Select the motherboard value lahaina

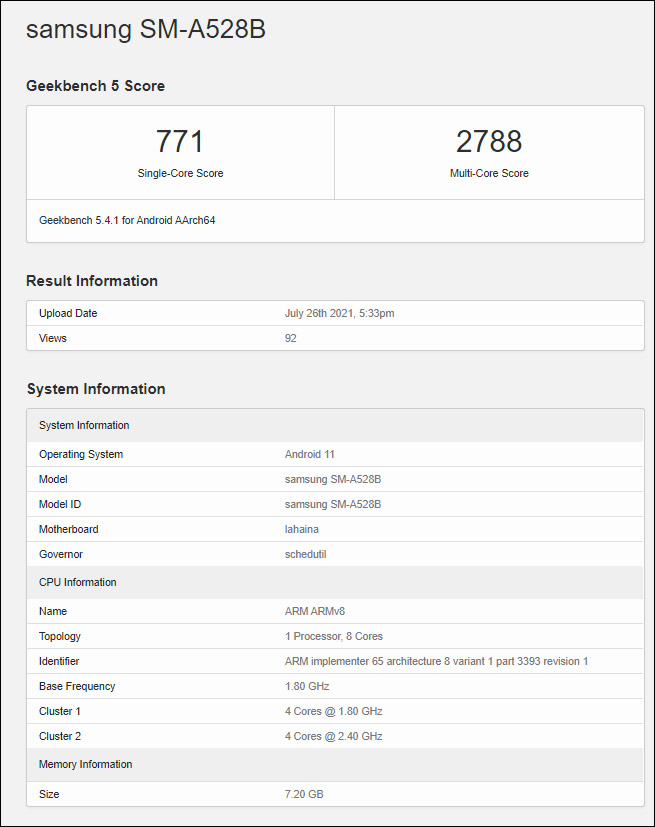pos(302,529)
